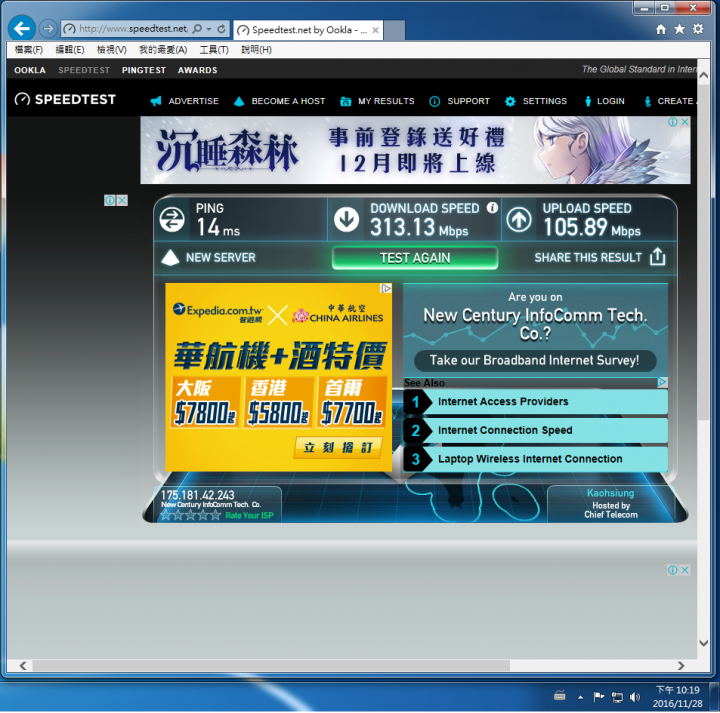
Task: Click the SETTINGS gear icon in Speedtest nav
Action: pyautogui.click(x=510, y=101)
